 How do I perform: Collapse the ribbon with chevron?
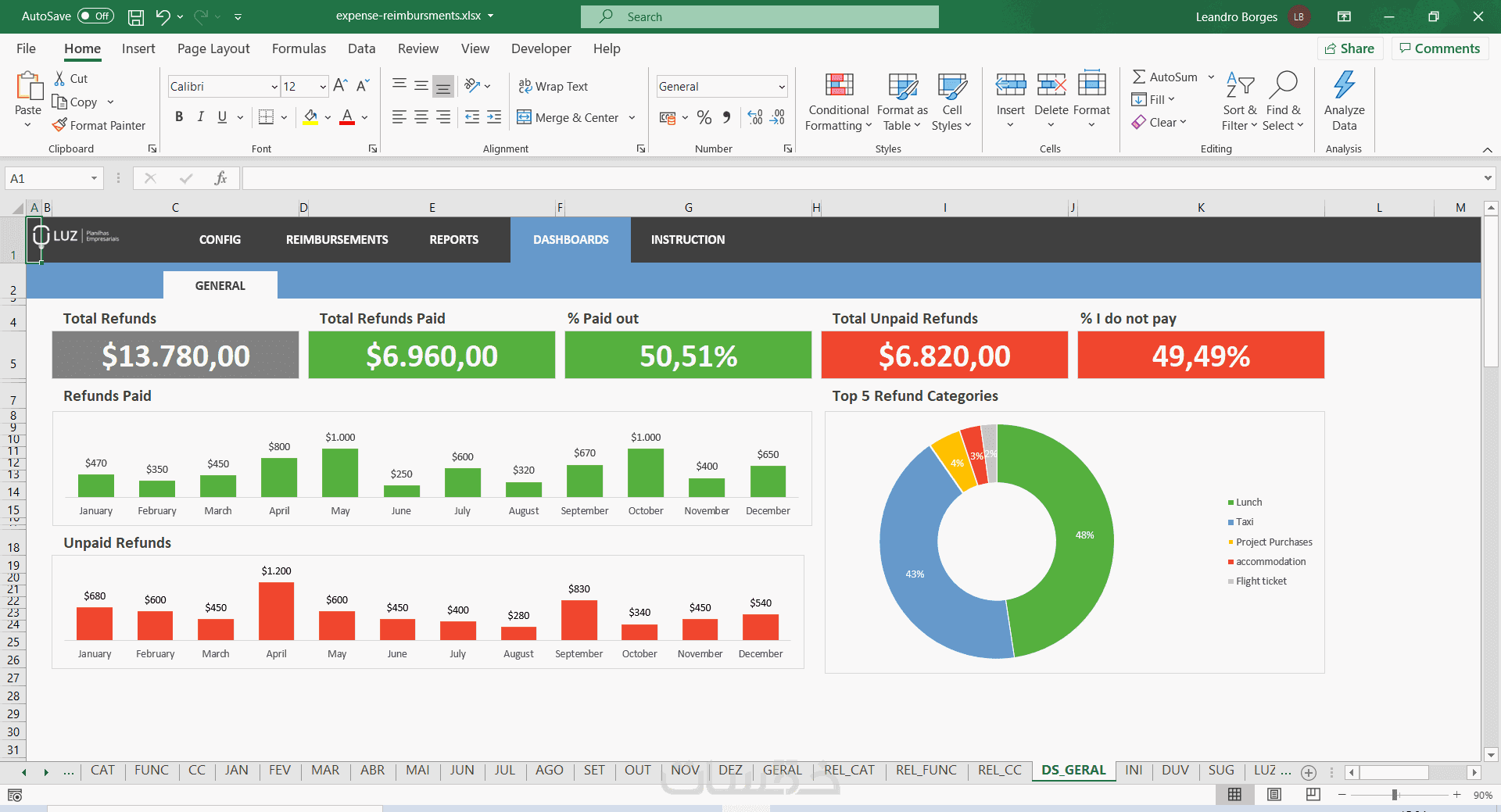tap(1487, 149)
